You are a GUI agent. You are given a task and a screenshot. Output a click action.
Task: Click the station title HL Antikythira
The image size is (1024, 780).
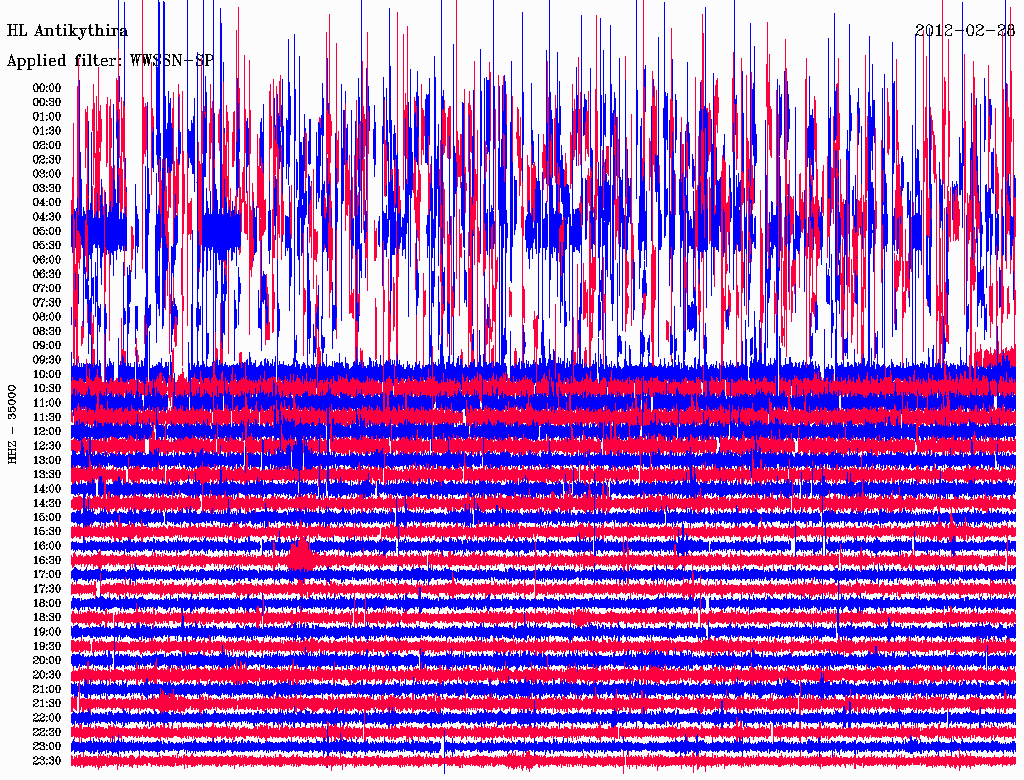pos(67,31)
